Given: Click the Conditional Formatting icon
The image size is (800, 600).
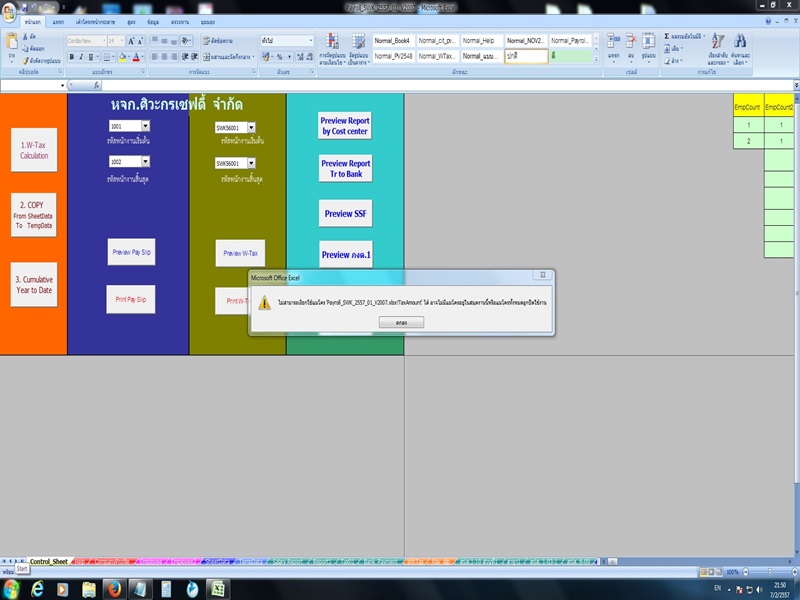Looking at the screenshot, I should click(331, 42).
